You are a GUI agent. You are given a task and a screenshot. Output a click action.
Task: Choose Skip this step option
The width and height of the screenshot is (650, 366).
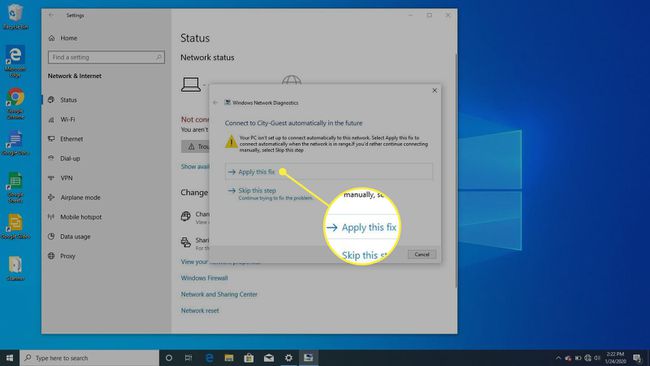[257, 191]
